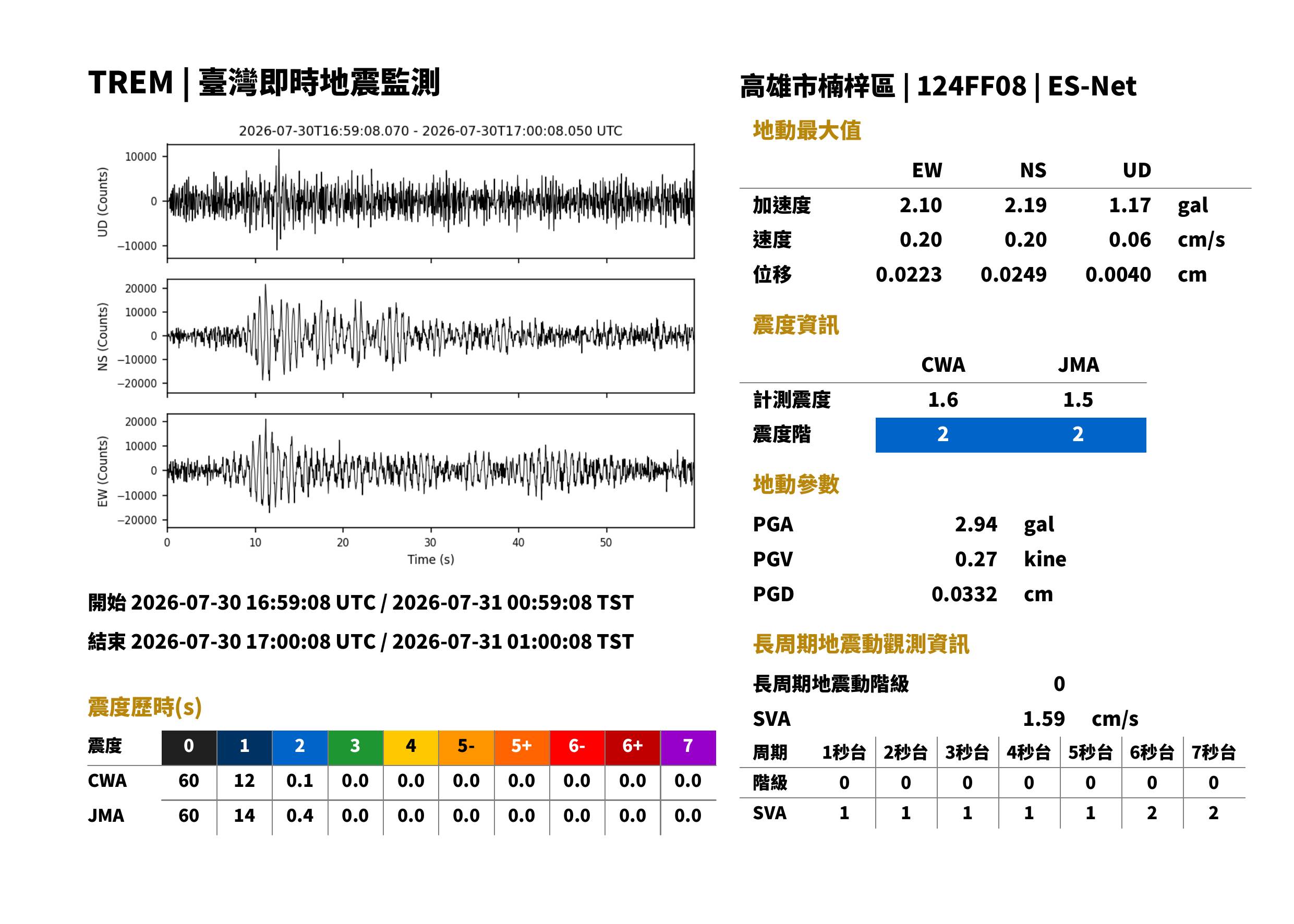Click the TREM 臺灣即時地震監測 title
The height and width of the screenshot is (924, 1294).
263,82
